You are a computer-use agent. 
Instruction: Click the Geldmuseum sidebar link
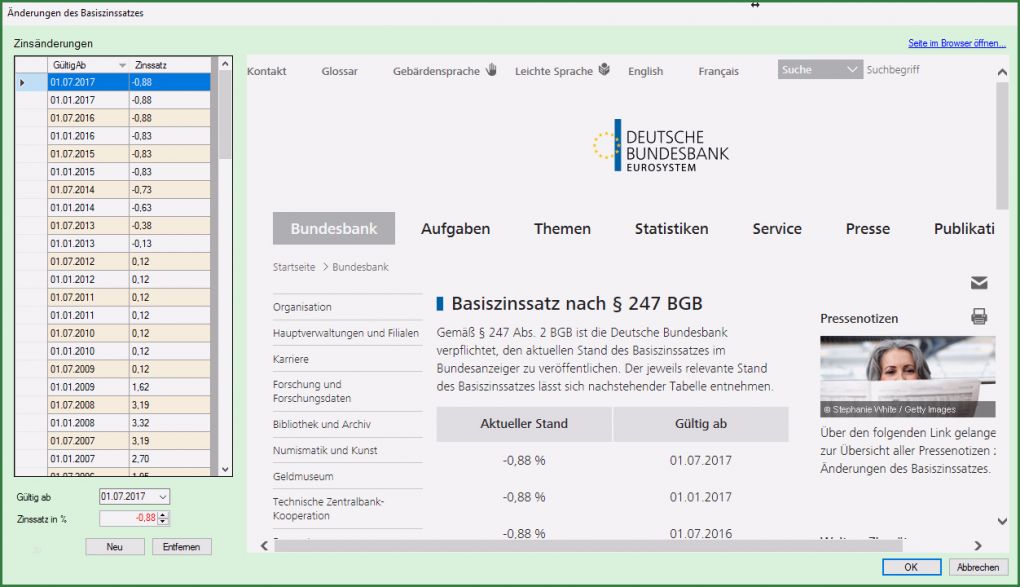pyautogui.click(x=303, y=477)
